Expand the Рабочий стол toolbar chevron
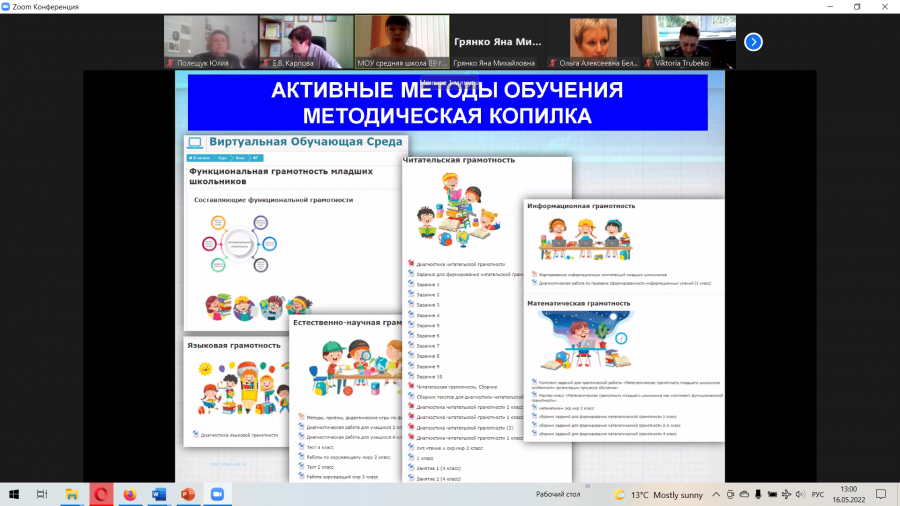The height and width of the screenshot is (506, 900). pos(588,486)
